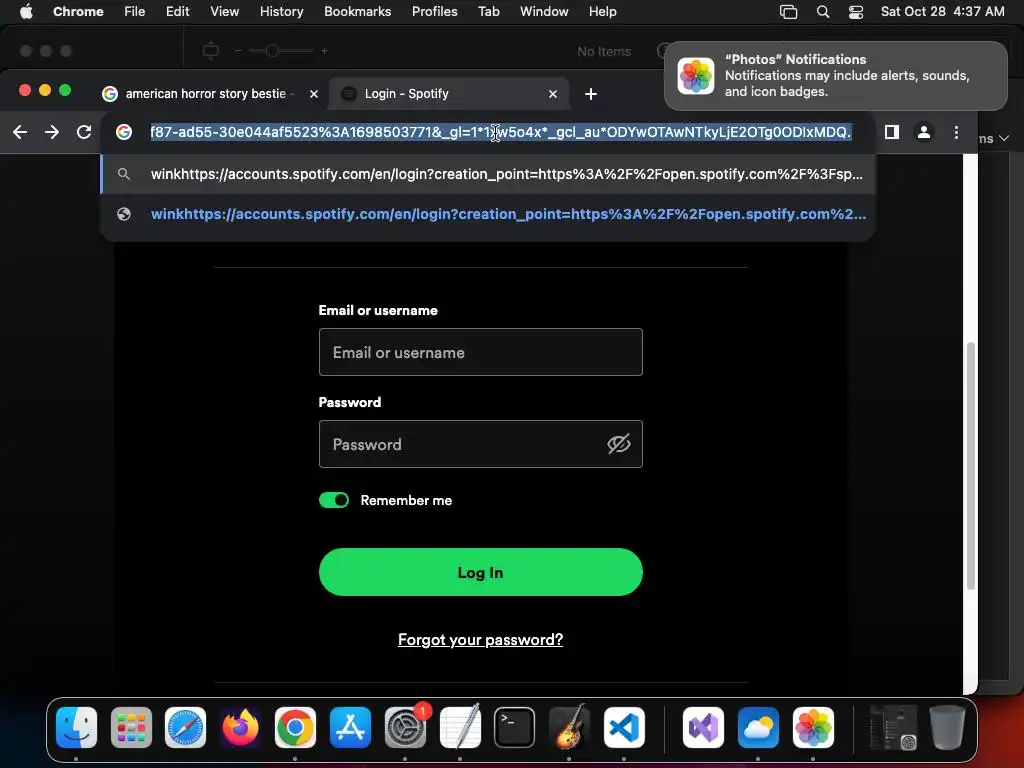Open Control Center in menu bar

[856, 12]
